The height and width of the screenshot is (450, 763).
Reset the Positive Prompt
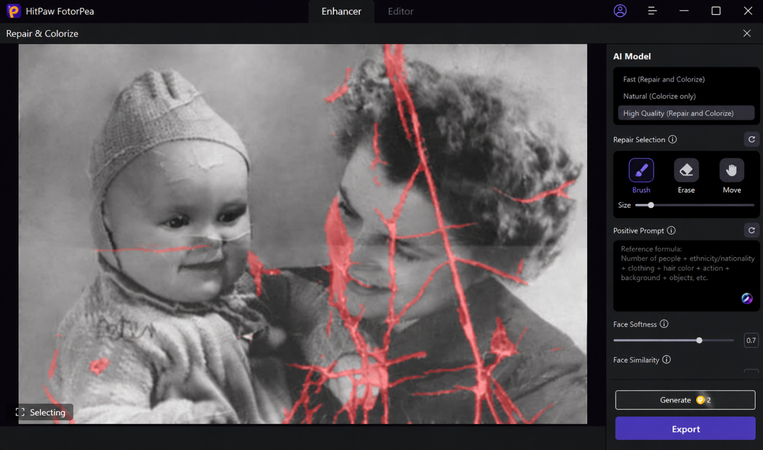[751, 231]
